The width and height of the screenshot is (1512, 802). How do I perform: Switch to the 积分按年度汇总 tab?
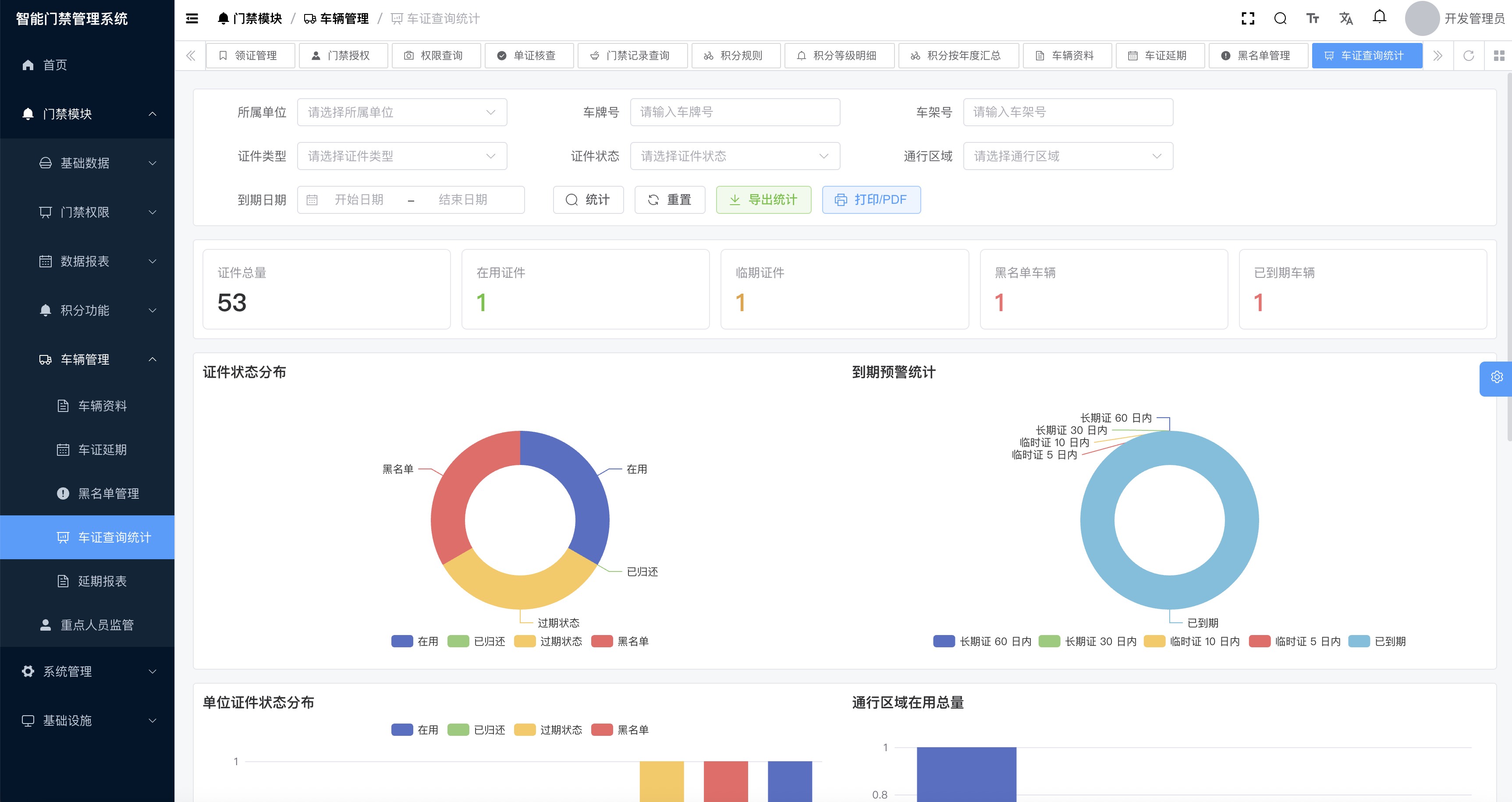pyautogui.click(x=958, y=56)
